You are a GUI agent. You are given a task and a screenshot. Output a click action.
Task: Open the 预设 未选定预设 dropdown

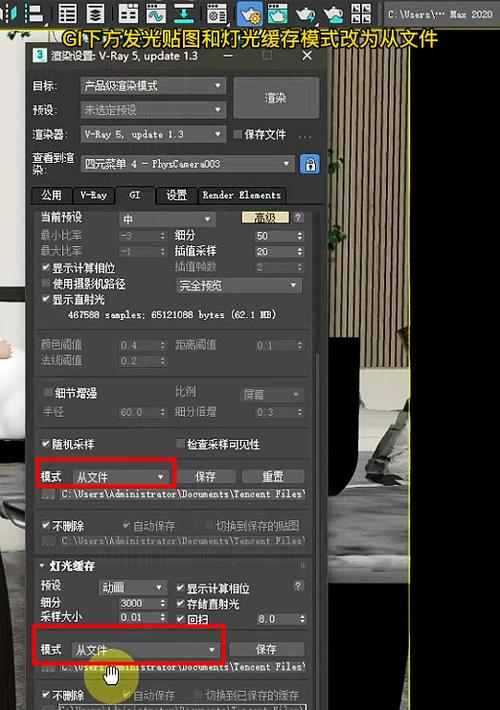coord(153,110)
